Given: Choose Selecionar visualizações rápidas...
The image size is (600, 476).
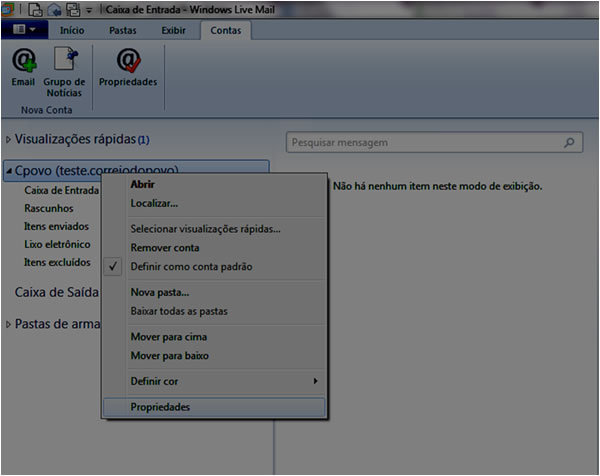Looking at the screenshot, I should [x=214, y=229].
